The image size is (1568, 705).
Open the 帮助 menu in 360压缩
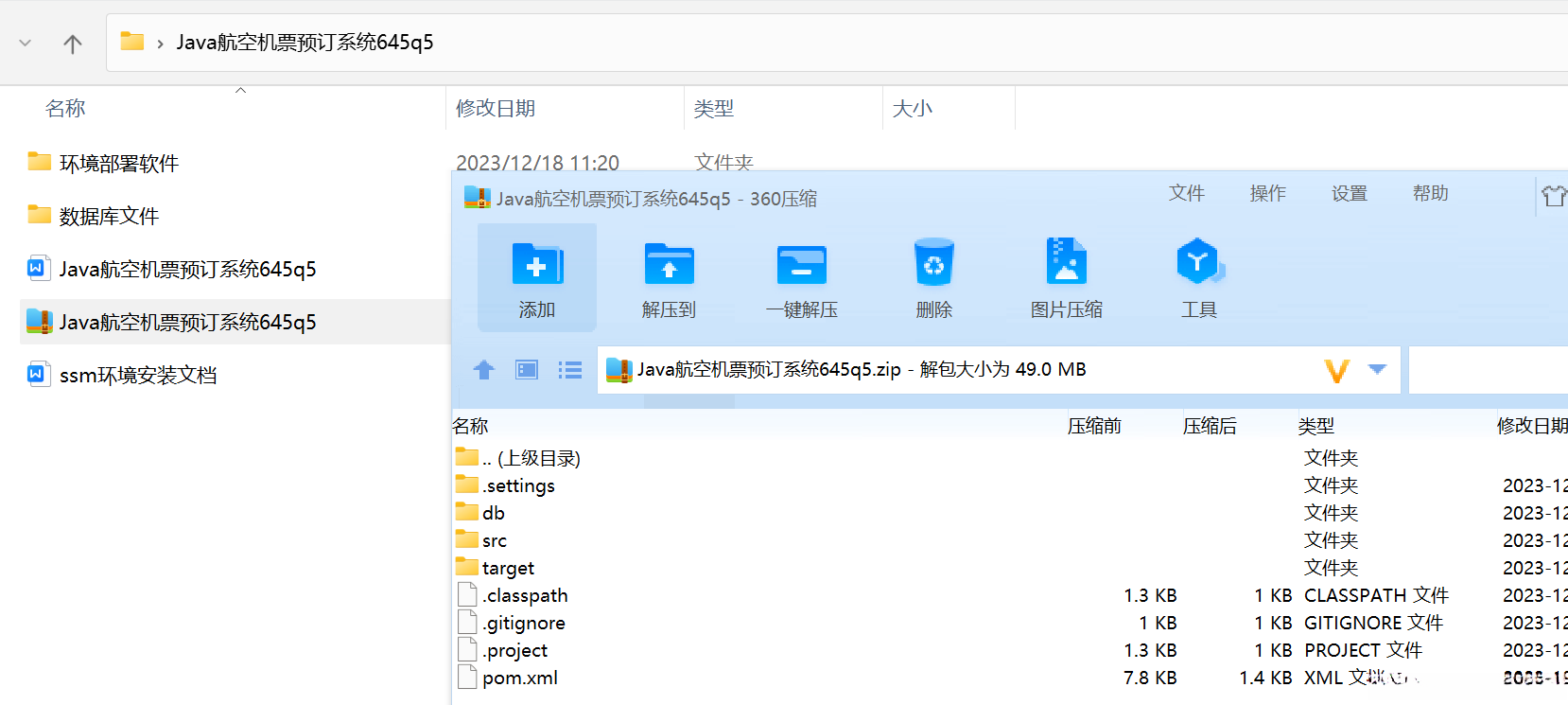[x=1431, y=193]
